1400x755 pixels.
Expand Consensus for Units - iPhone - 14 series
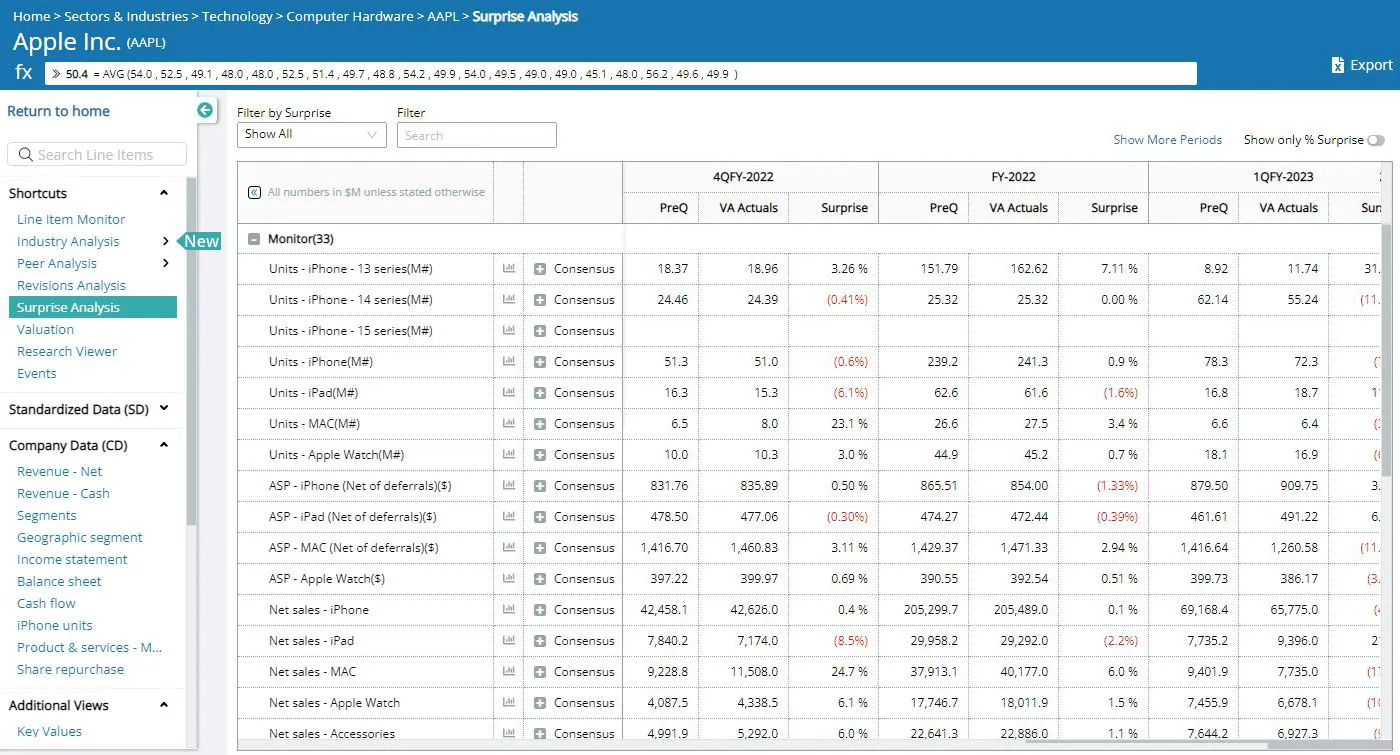point(540,300)
